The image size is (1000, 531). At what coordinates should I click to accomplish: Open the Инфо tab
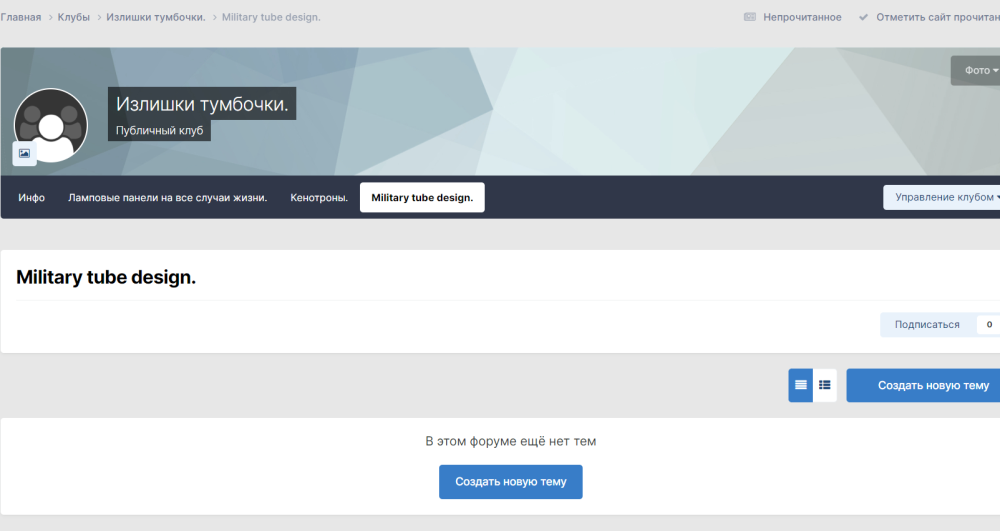tap(31, 198)
